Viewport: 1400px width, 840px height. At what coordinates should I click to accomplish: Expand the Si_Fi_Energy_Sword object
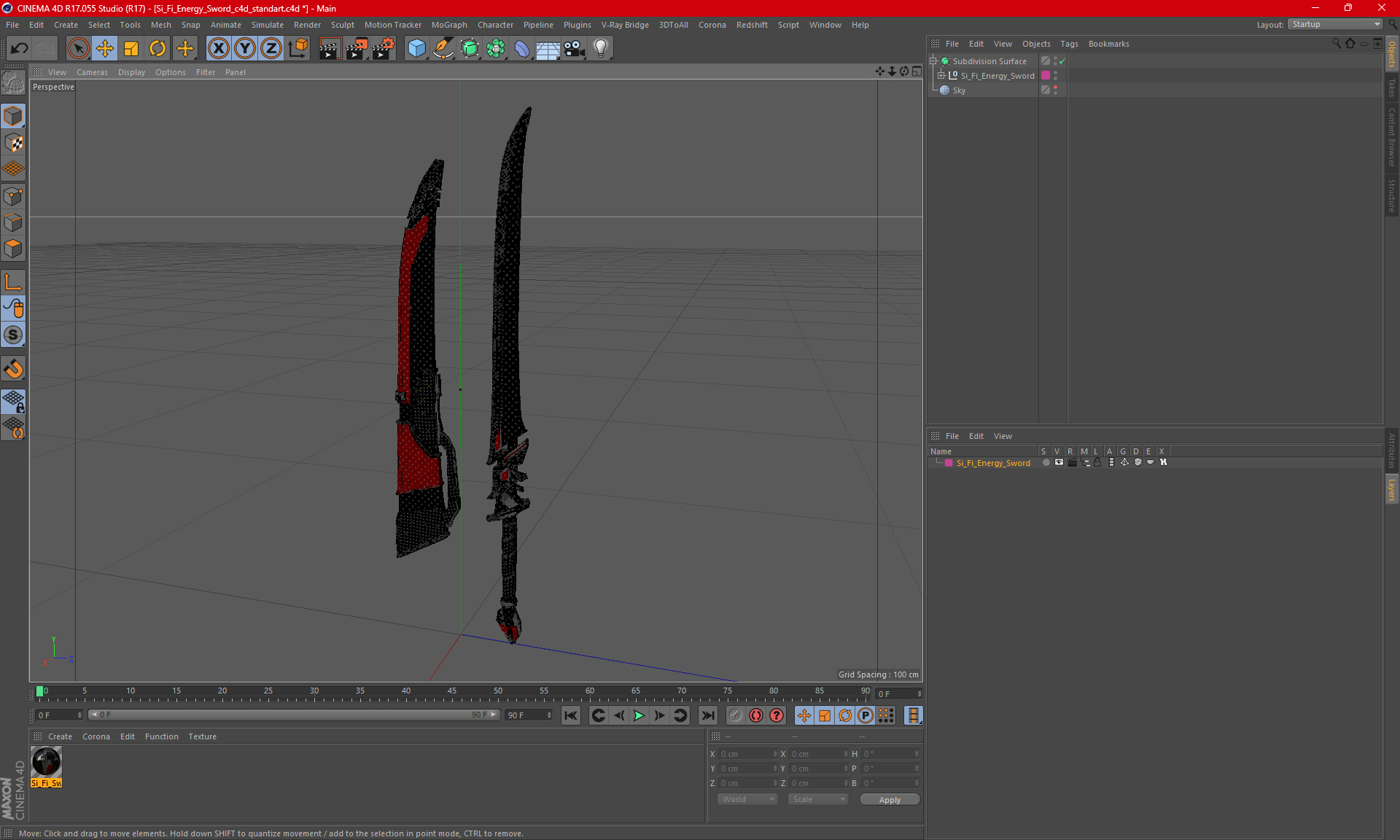pos(941,76)
